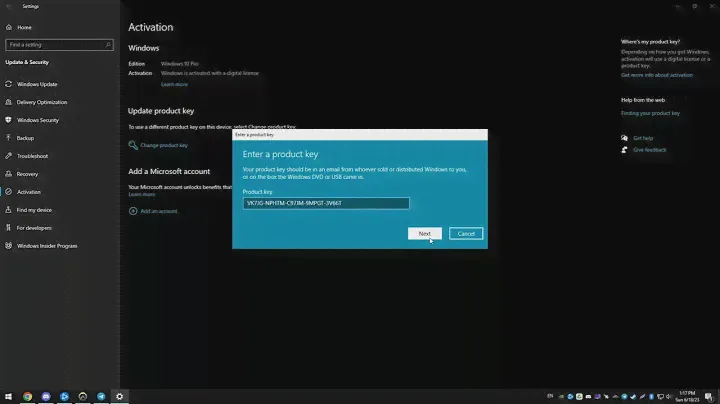
Task: Click the Get help link
Action: click(x=642, y=138)
